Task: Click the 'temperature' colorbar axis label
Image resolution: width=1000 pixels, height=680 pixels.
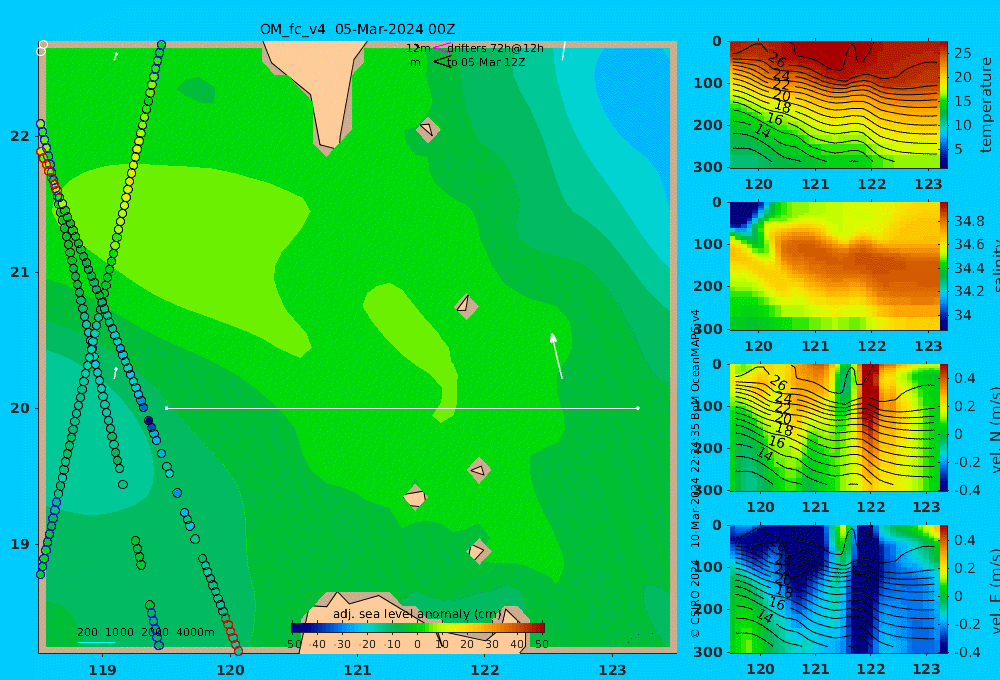Action: point(986,105)
